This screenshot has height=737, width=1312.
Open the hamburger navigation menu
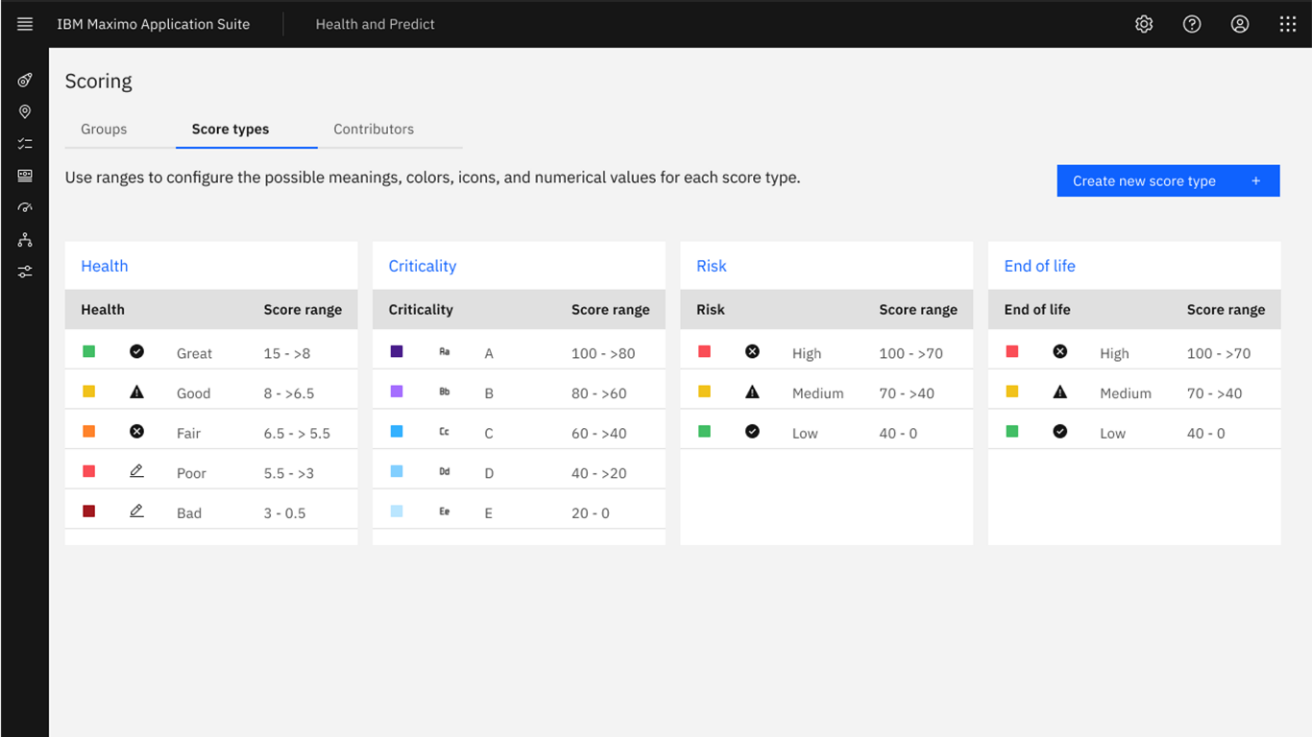[24, 23]
